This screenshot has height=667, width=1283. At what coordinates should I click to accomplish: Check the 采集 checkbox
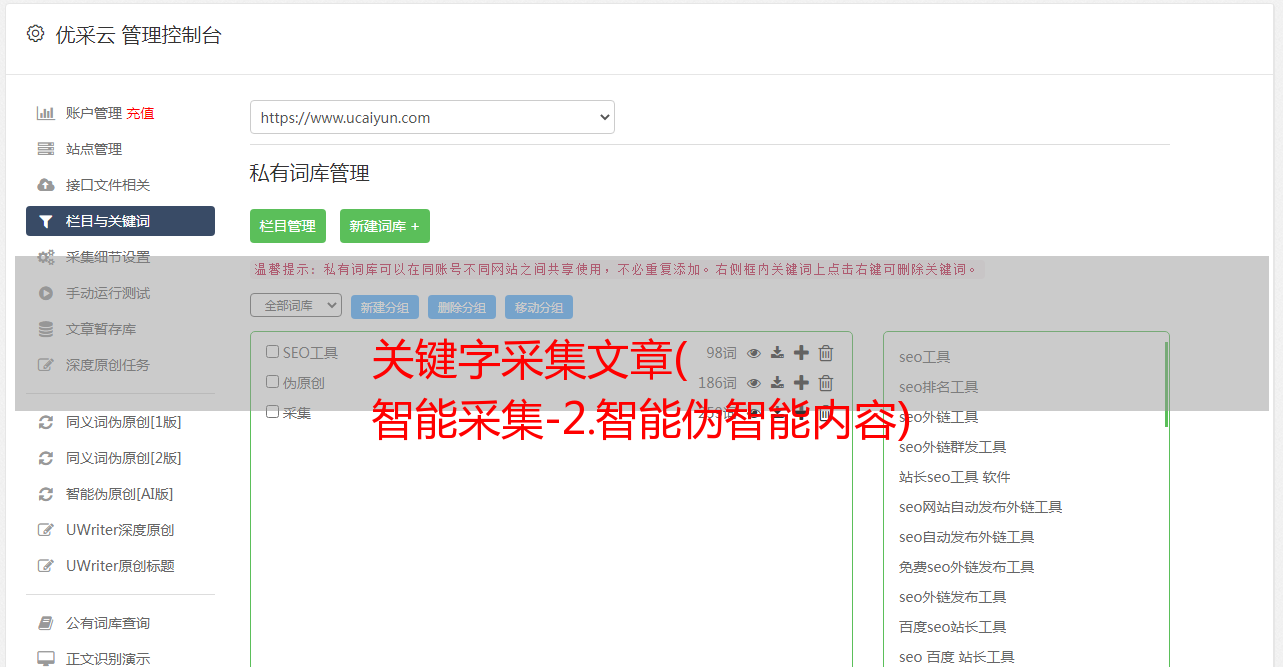click(x=272, y=412)
